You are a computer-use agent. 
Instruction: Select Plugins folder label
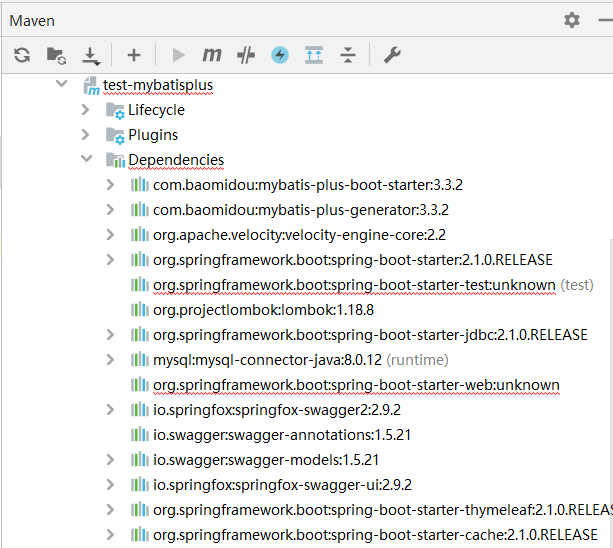coord(153,135)
